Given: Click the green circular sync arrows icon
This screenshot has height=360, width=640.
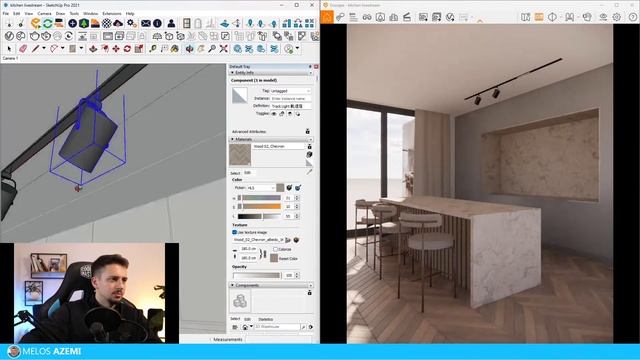Looking at the screenshot, I should point(48,23).
